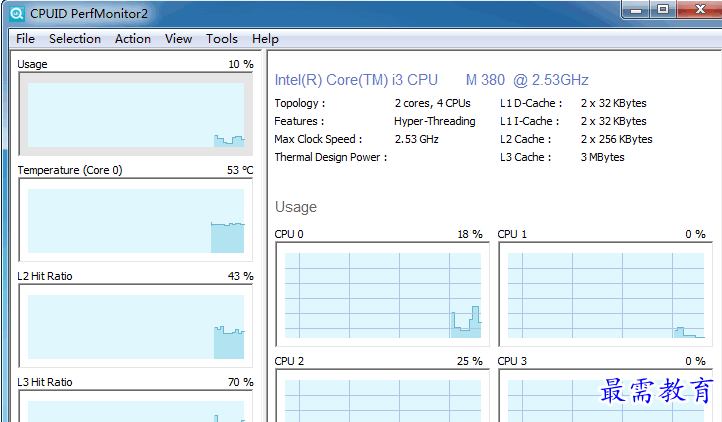Select the Usage graph in left panel
The width and height of the screenshot is (722, 422).
click(x=136, y=114)
